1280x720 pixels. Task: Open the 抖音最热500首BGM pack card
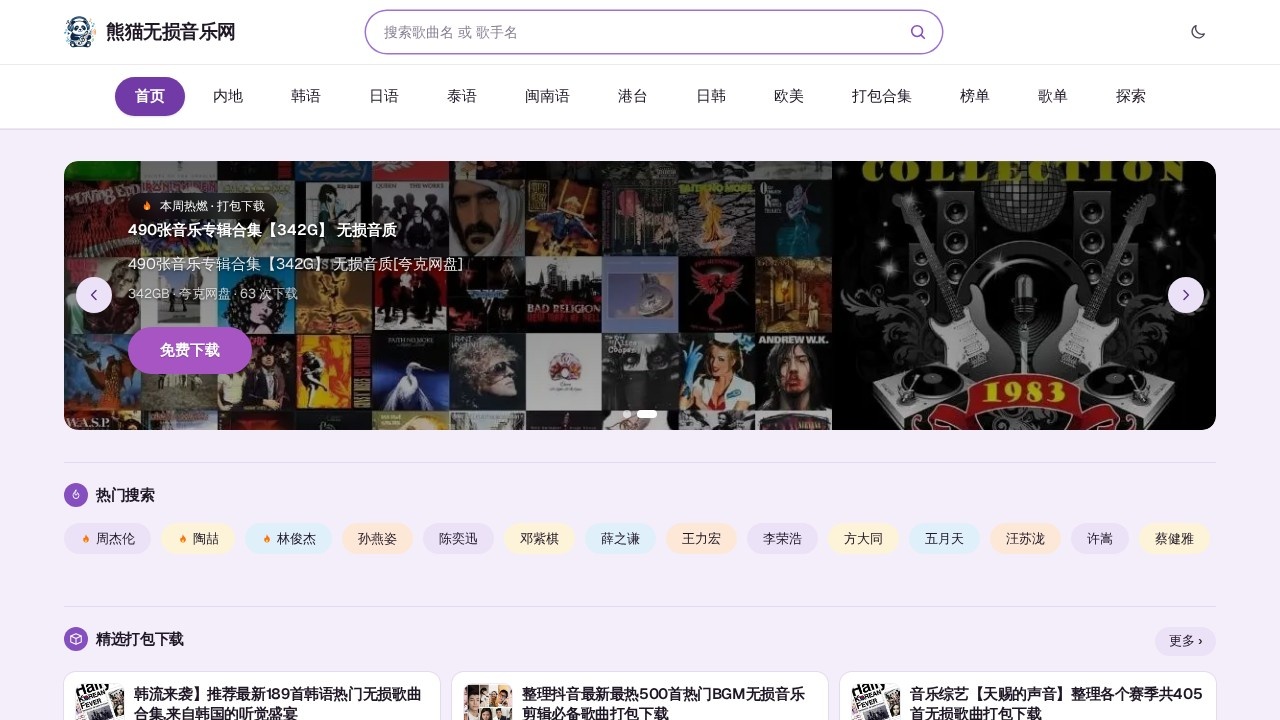click(x=640, y=696)
